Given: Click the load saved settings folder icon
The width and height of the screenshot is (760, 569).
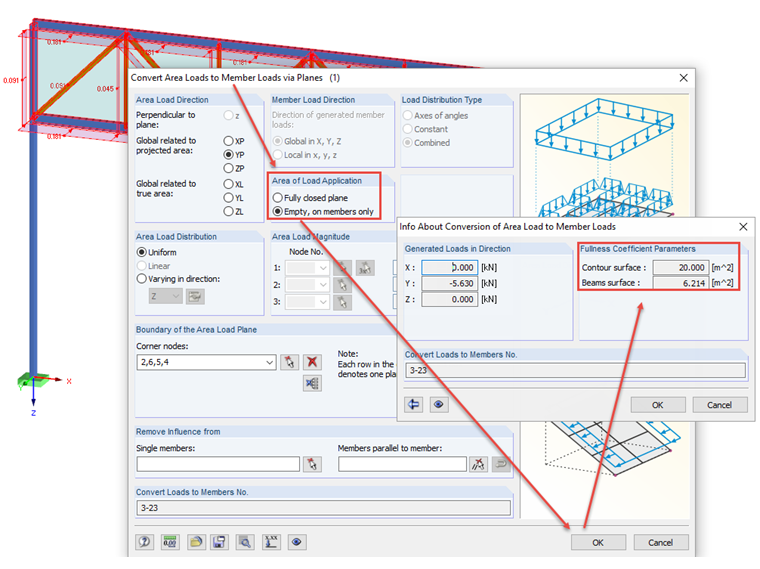Looking at the screenshot, I should (x=196, y=541).
